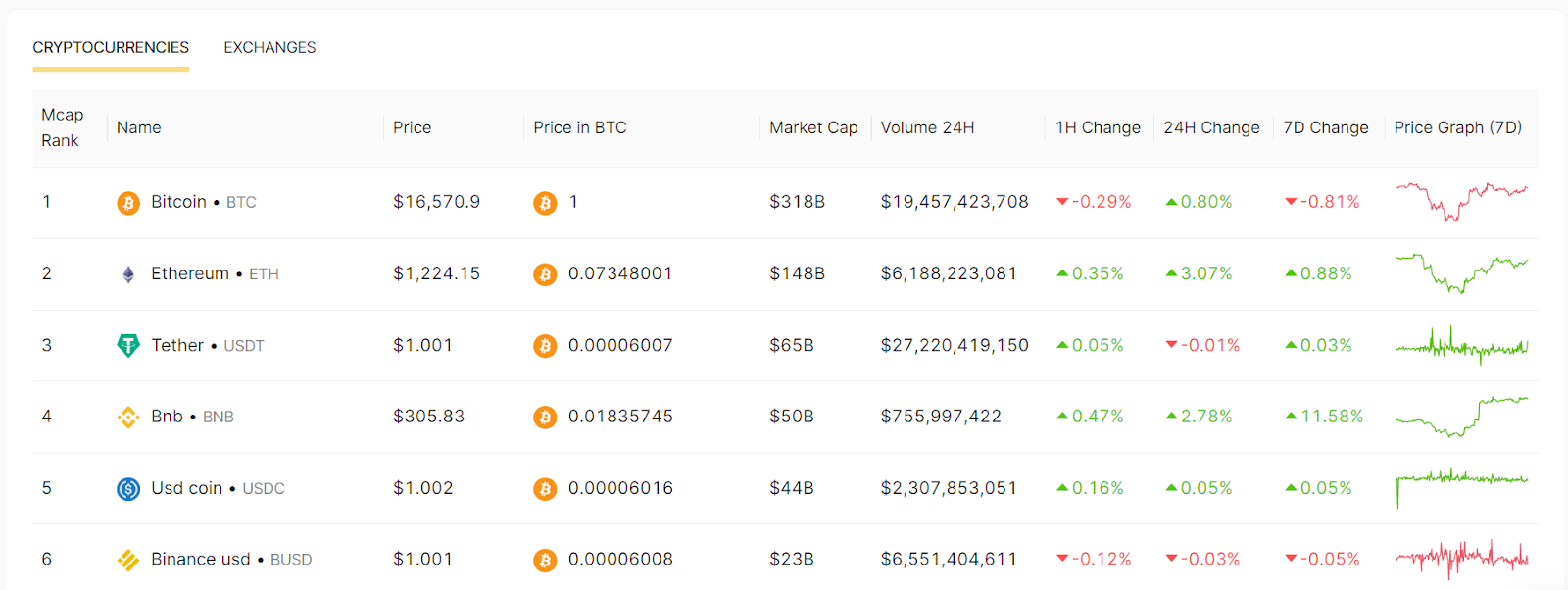Open the Usd coin name link
This screenshot has width=1568, height=590.
[187, 488]
